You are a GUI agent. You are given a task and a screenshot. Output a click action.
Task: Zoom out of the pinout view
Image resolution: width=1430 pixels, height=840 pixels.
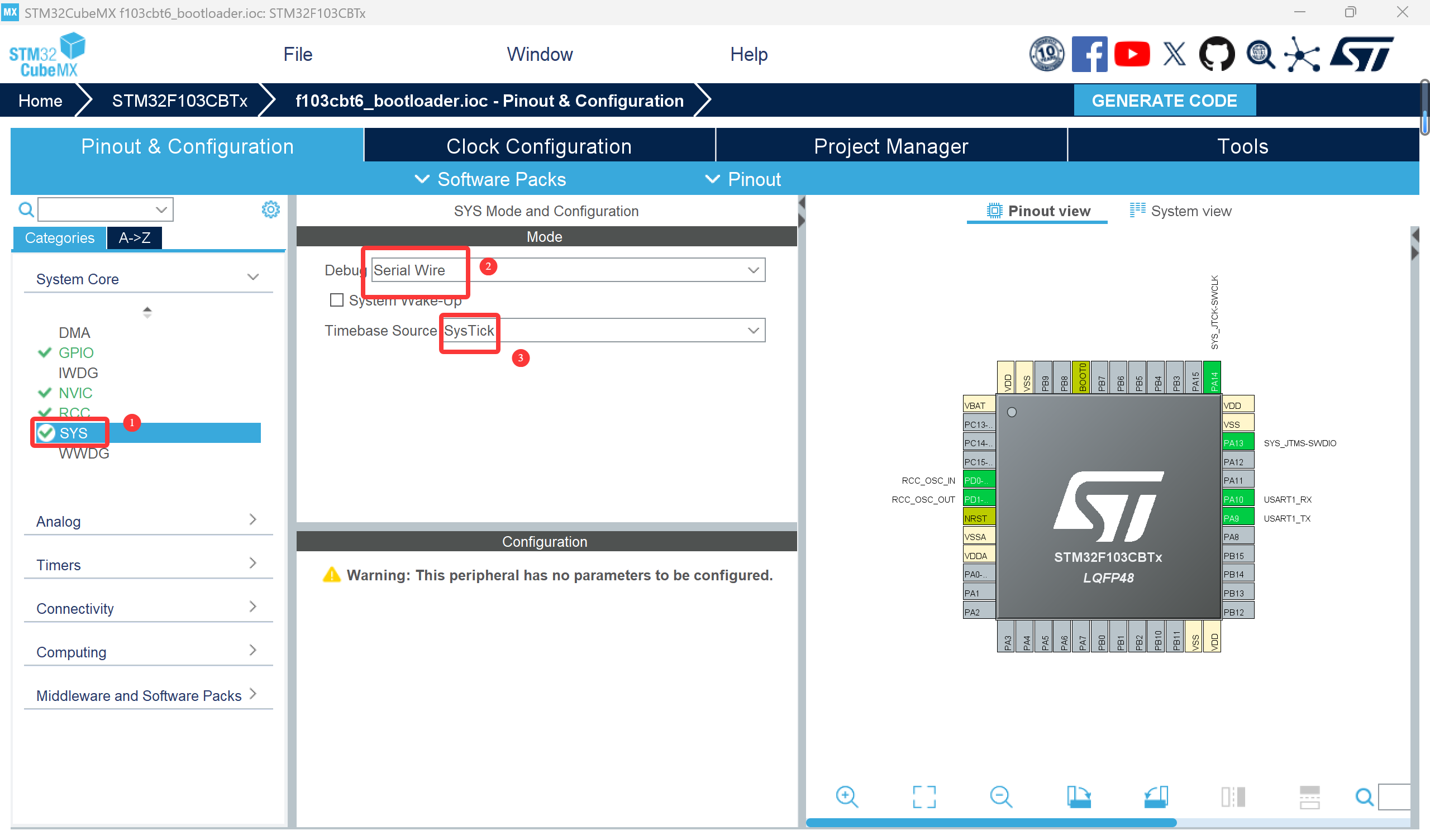[x=1000, y=796]
